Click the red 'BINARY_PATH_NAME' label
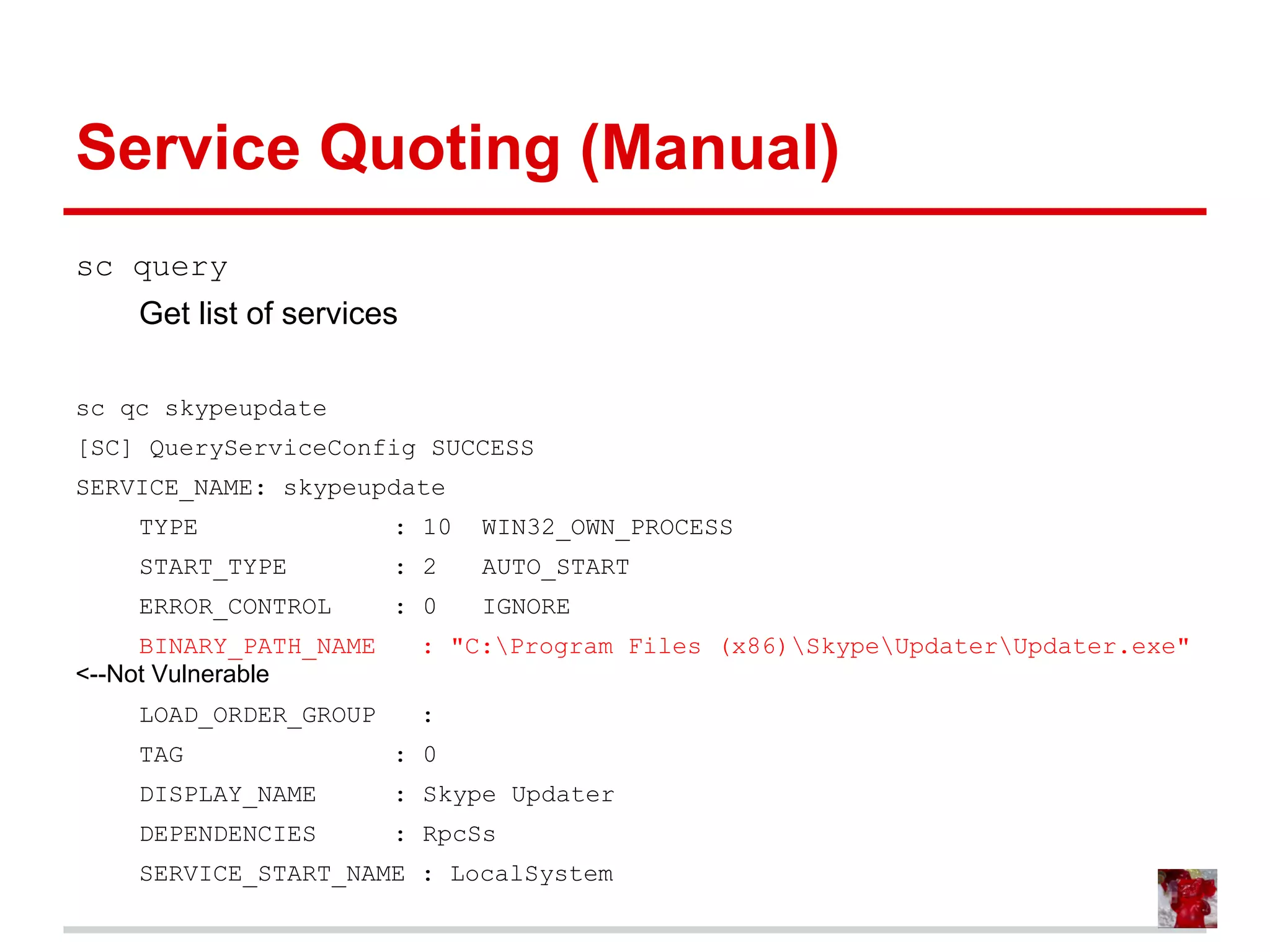The height and width of the screenshot is (952, 1270). click(x=257, y=647)
